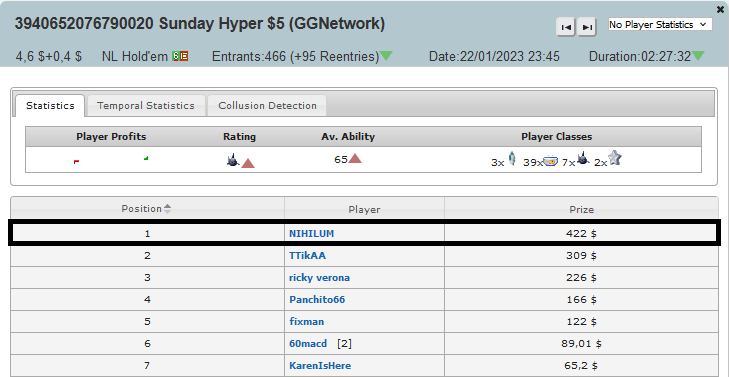
Task: Go to previous tournament arrow button
Action: (566, 27)
